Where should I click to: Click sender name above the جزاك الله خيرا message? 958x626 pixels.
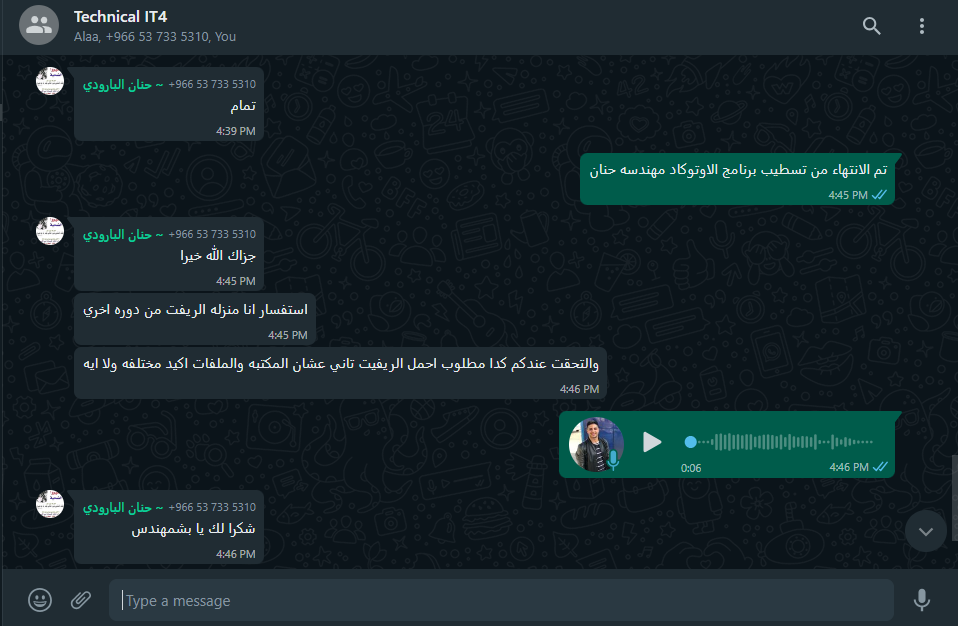click(123, 235)
